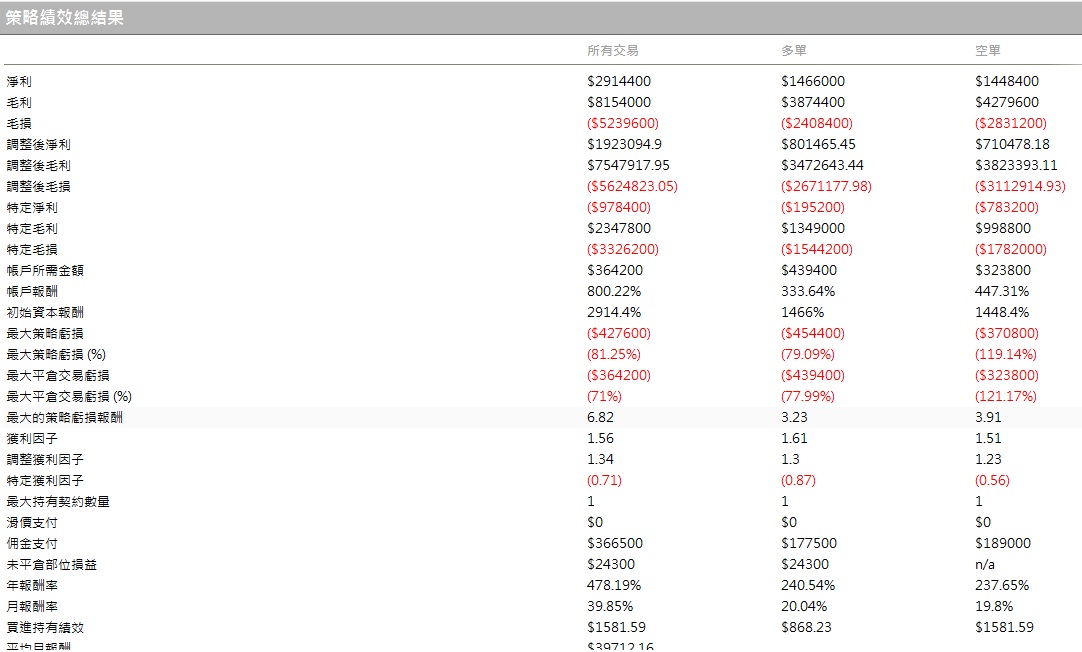The height and width of the screenshot is (652, 1082).
Task: Select the 所有交易 column header
Action: point(613,50)
